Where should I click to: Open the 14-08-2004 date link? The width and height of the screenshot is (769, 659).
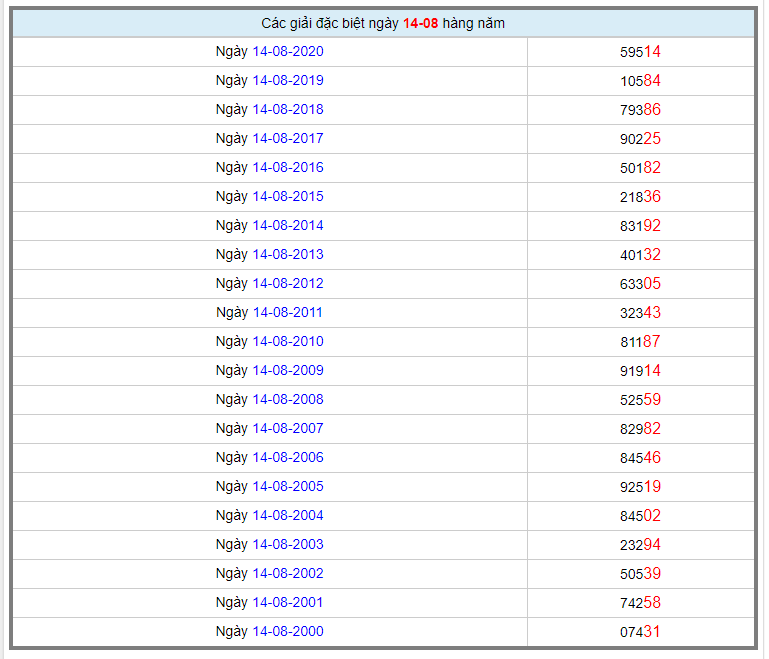tap(288, 515)
